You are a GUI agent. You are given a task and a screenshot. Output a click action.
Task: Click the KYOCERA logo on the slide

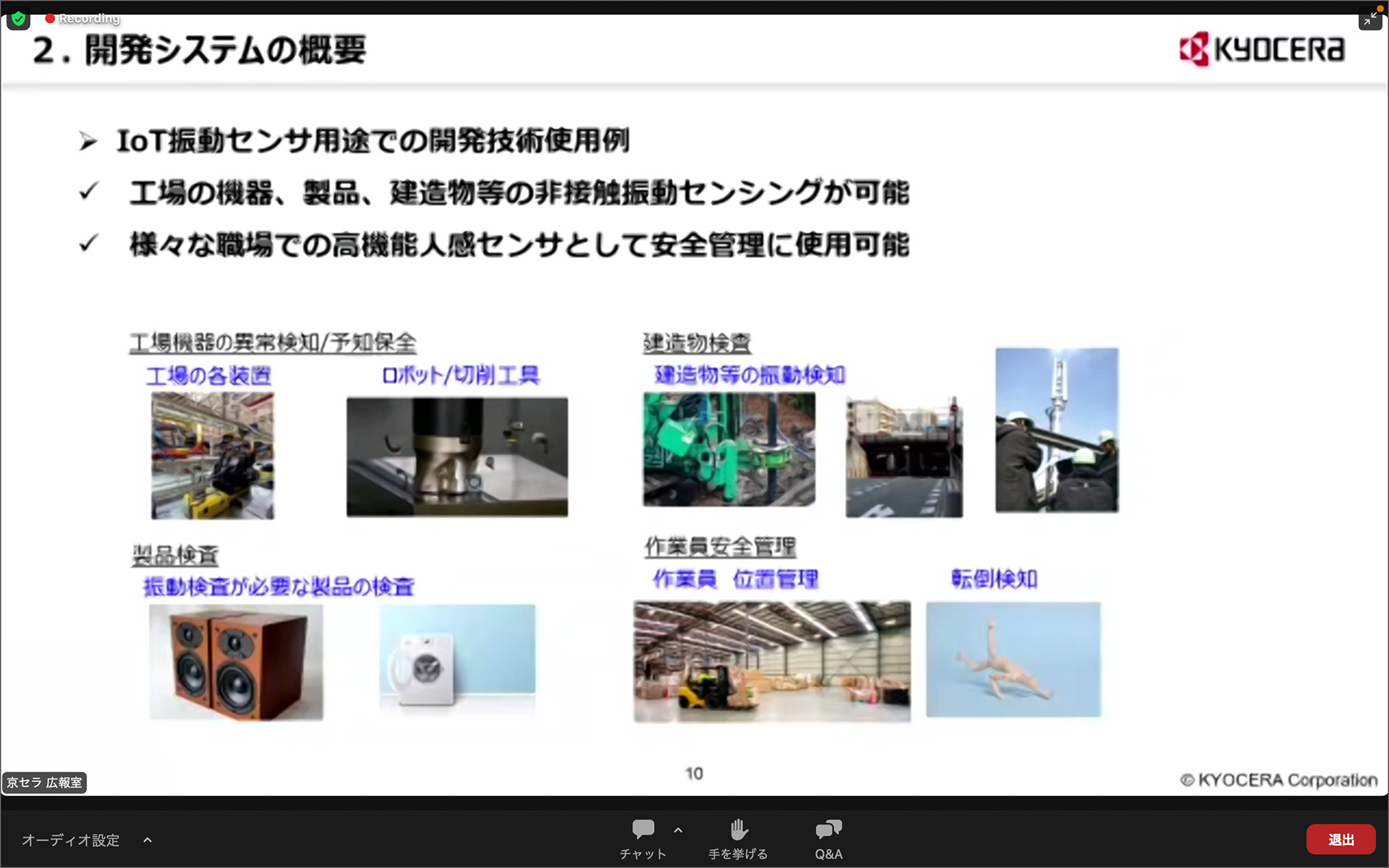pos(1260,50)
